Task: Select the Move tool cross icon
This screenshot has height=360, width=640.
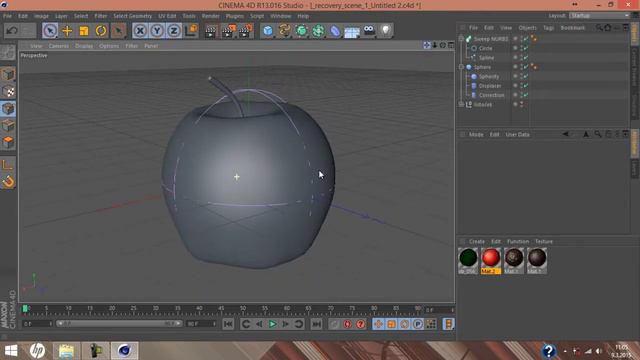Action: [x=67, y=31]
